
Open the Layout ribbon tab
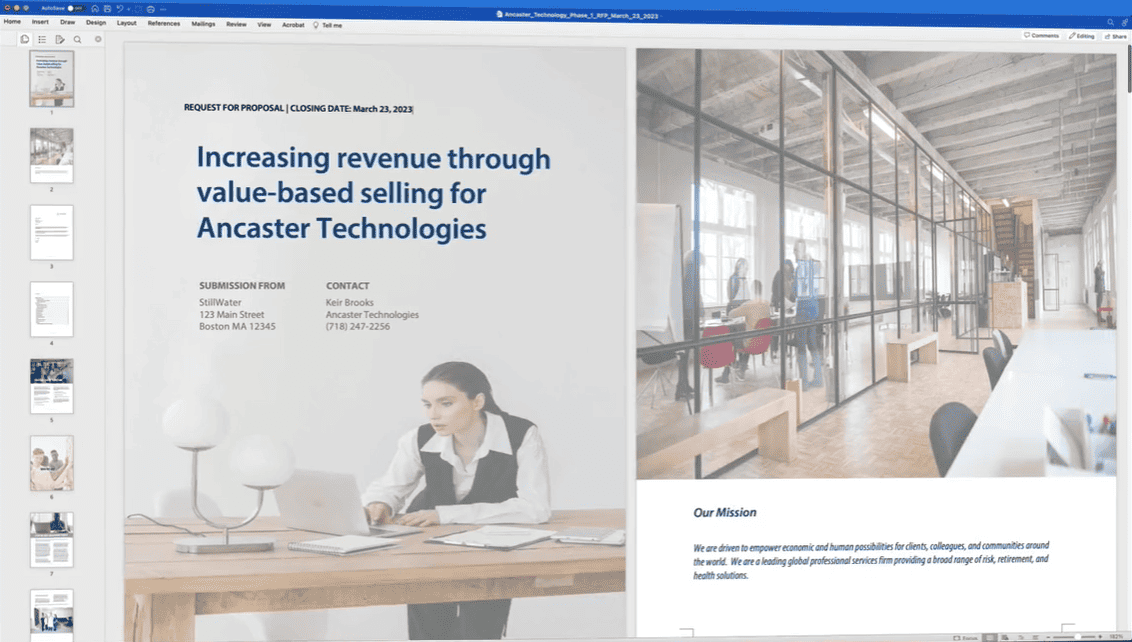(127, 23)
